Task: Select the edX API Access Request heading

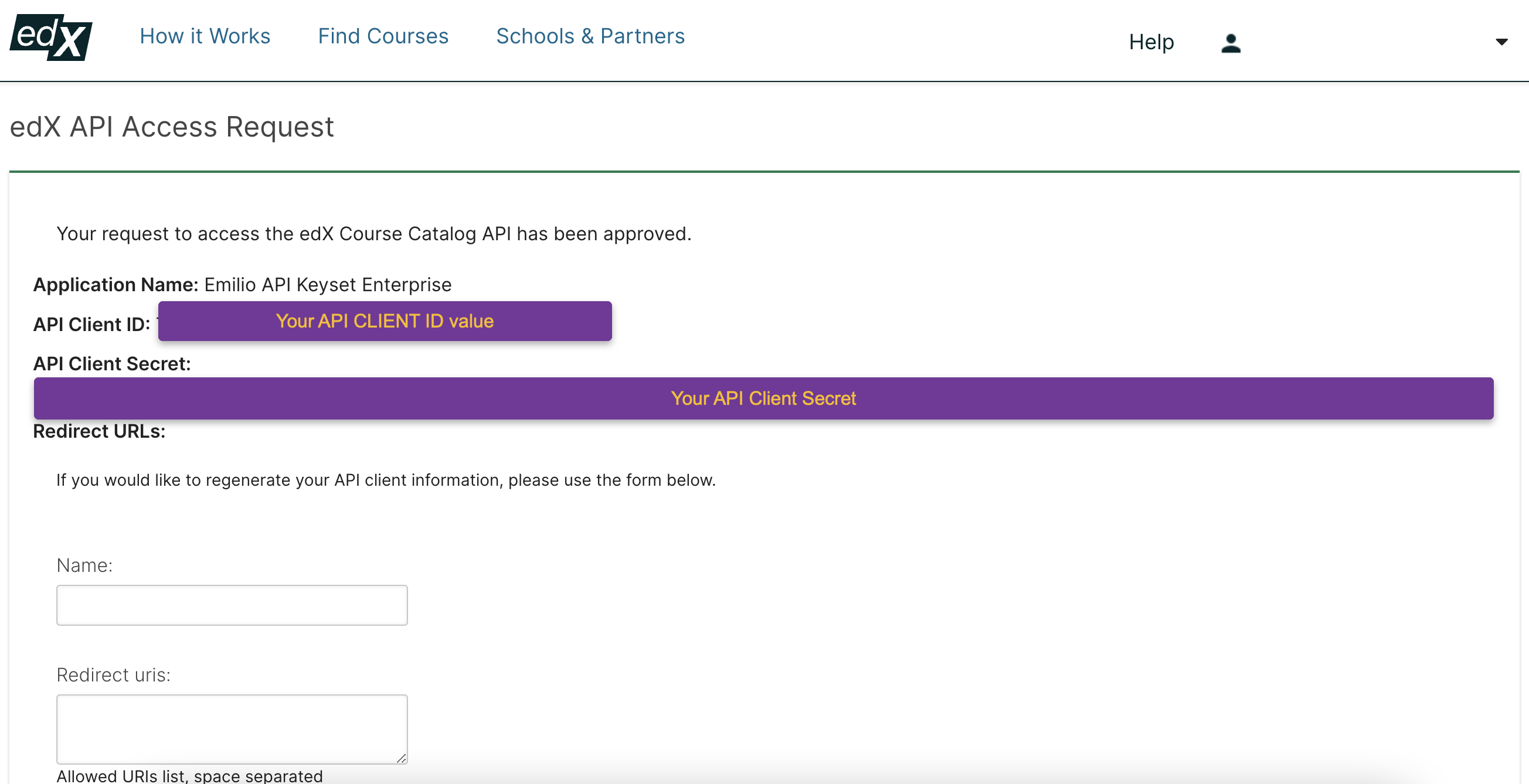Action: click(x=172, y=126)
